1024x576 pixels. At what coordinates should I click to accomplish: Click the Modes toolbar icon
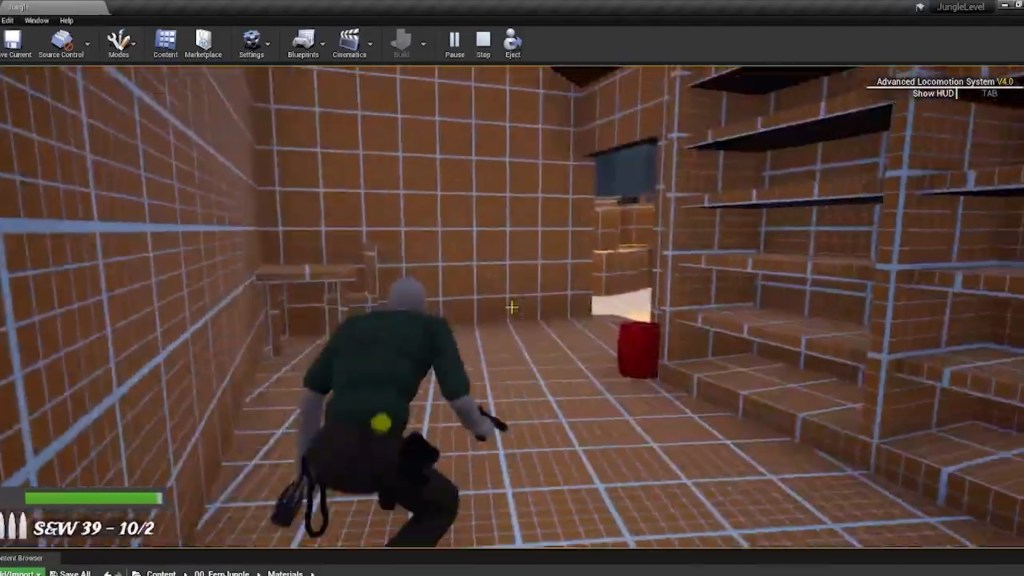(x=118, y=41)
